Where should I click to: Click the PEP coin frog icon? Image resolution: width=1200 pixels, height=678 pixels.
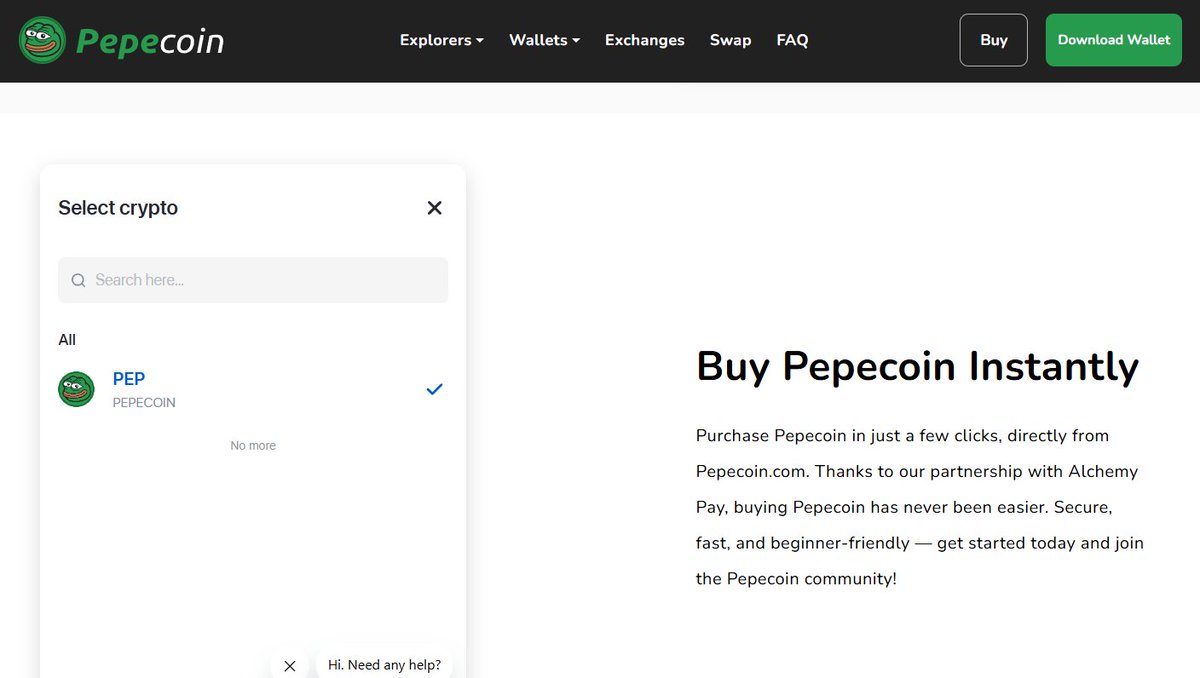tap(76, 389)
